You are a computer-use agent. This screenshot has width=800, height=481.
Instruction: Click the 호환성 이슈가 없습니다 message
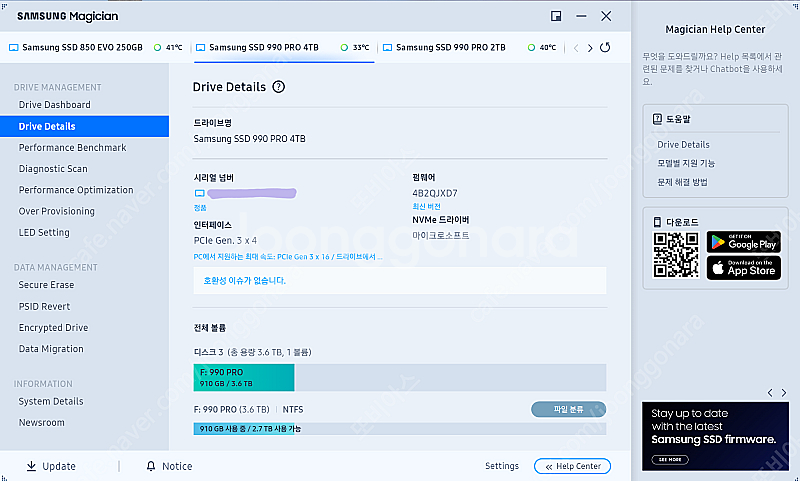click(244, 281)
